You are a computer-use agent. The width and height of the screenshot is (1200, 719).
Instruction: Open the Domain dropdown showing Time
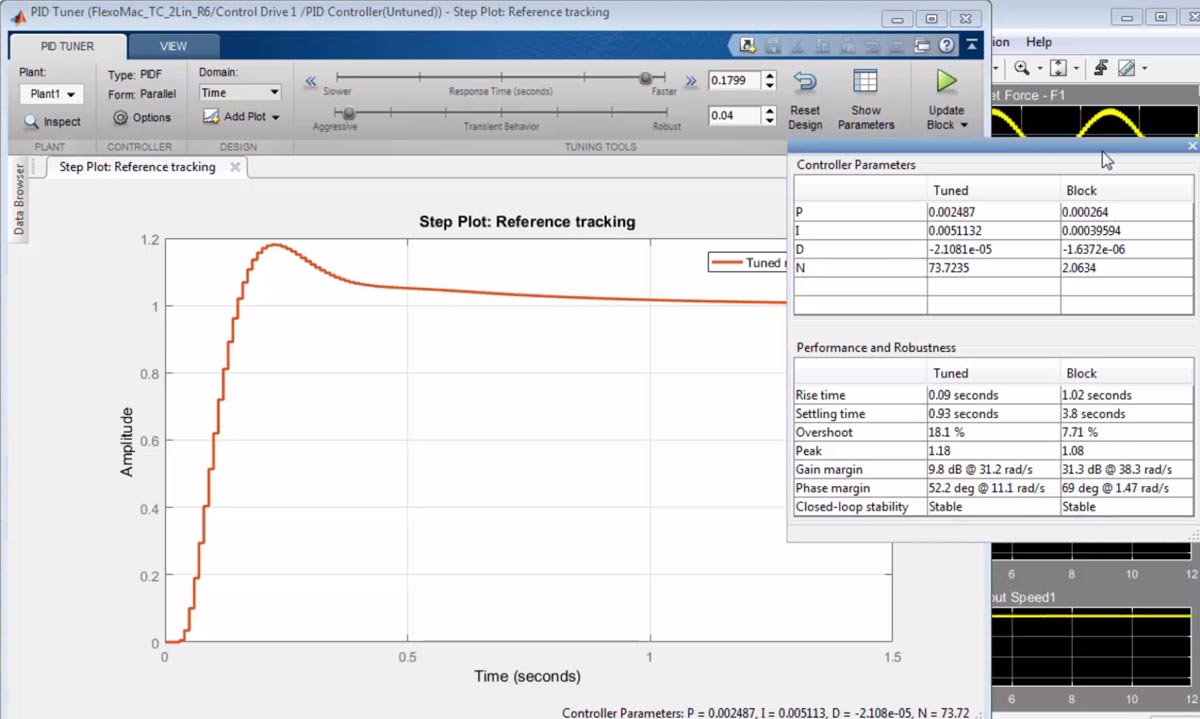pyautogui.click(x=239, y=92)
